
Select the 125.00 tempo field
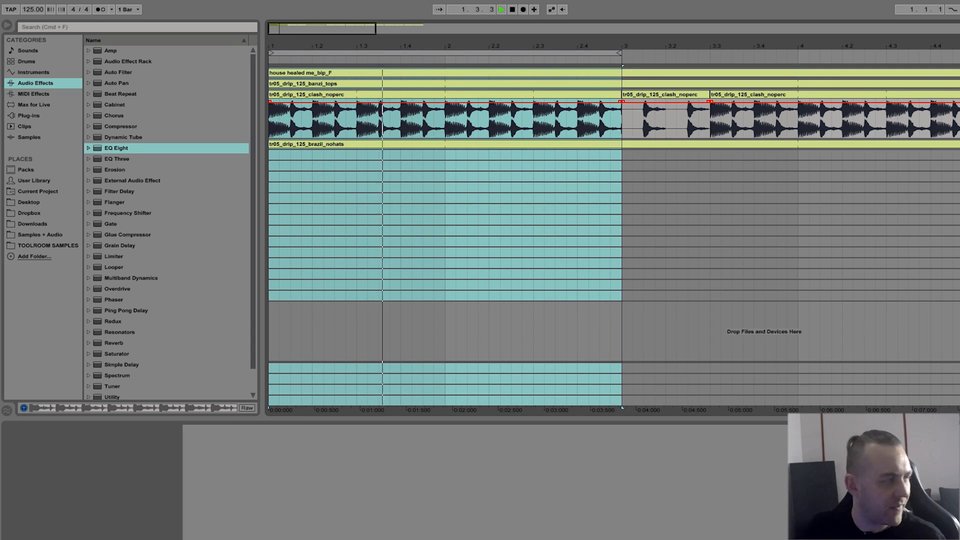pyautogui.click(x=33, y=9)
